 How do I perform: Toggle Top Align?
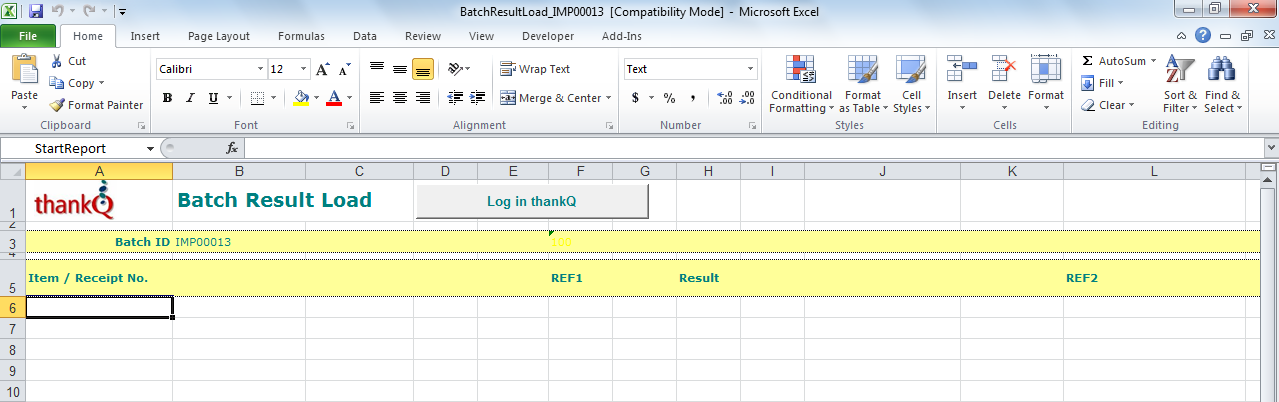(377, 69)
